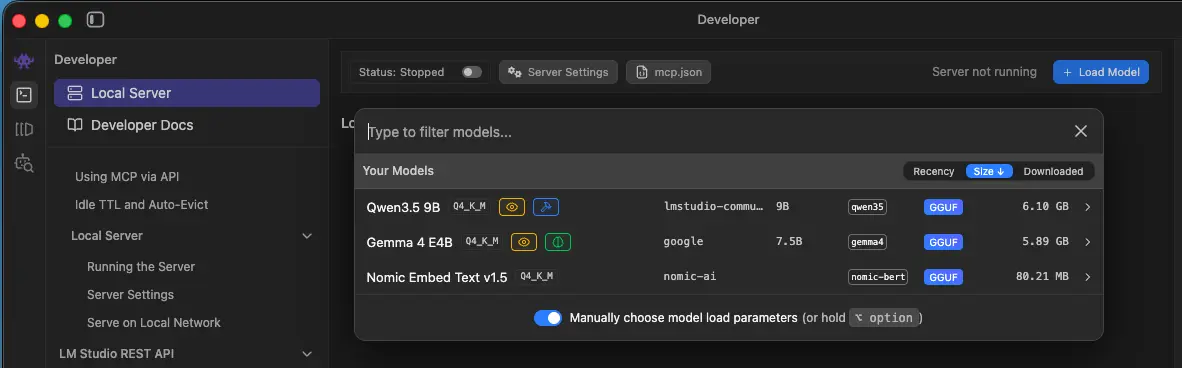The width and height of the screenshot is (1182, 368).
Task: Click the option key hint badge
Action: point(883,317)
